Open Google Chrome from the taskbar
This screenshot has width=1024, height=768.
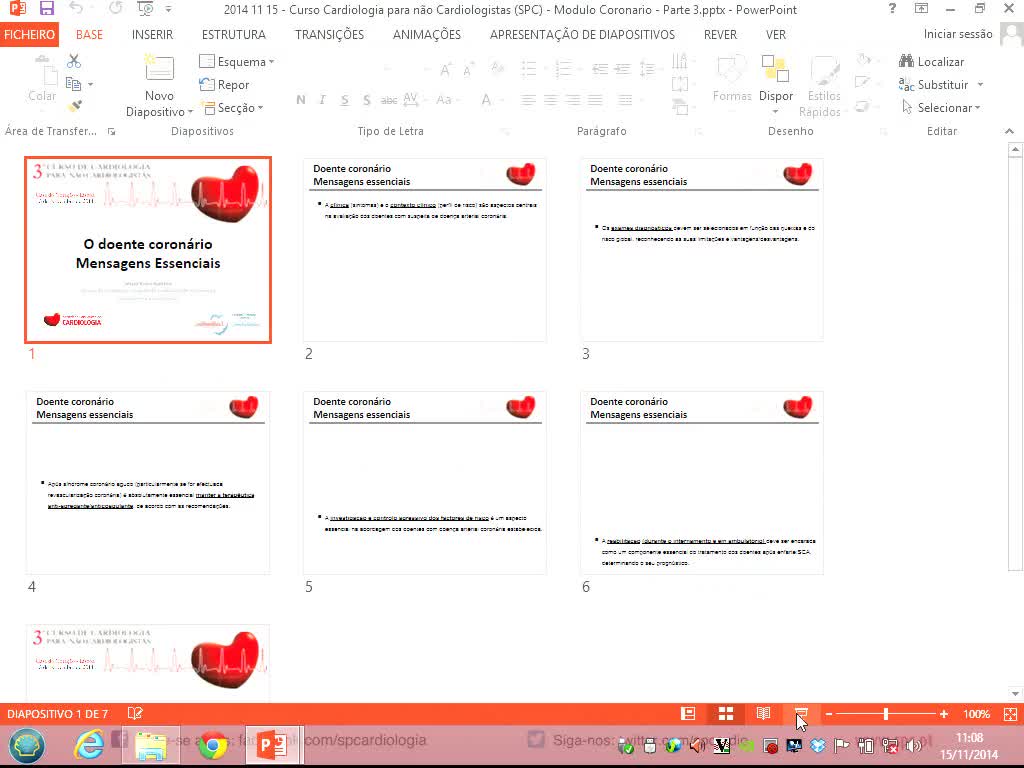pos(212,745)
